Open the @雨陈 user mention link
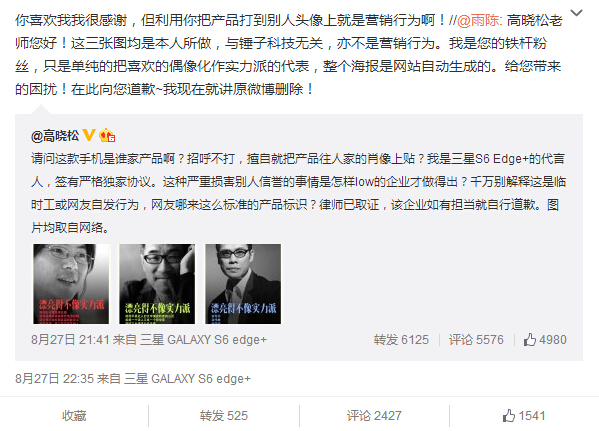The height and width of the screenshot is (431, 599). (x=479, y=20)
